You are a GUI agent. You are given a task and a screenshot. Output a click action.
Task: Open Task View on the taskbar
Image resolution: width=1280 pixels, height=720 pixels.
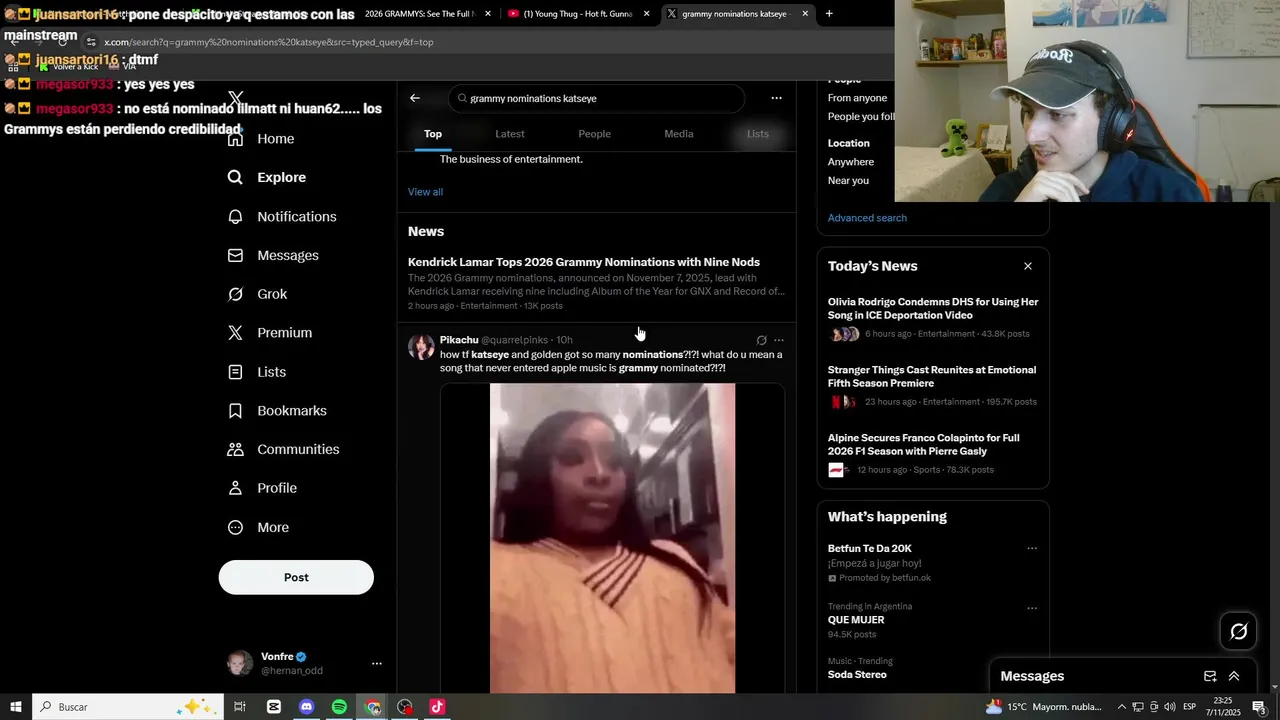pyautogui.click(x=240, y=707)
